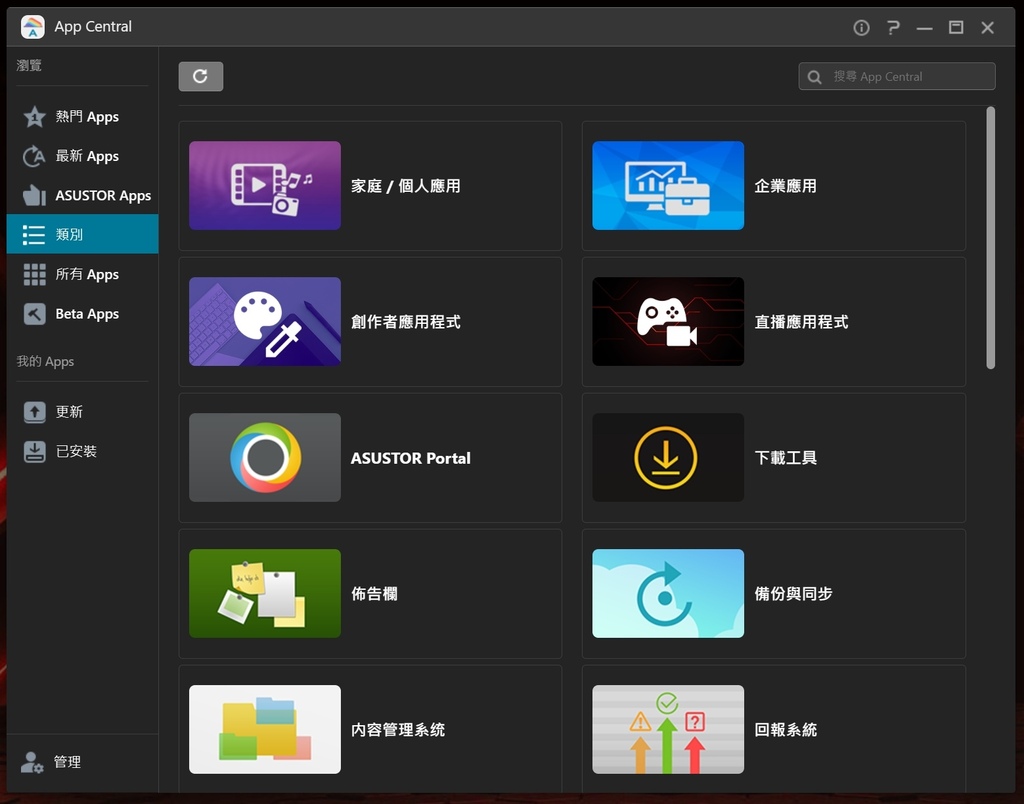Open 已安裝 menu item

tap(82, 451)
